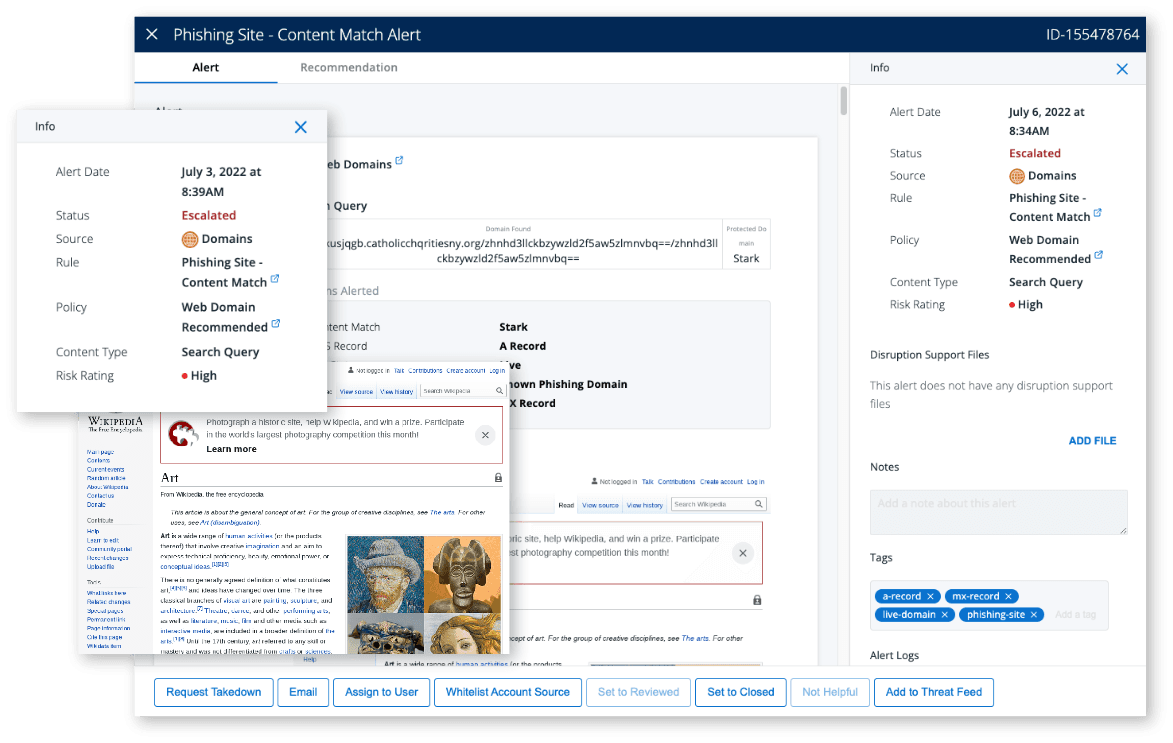Viewport: 1173px width, 743px height.
Task: Close the floating Info popup card
Action: point(301,127)
